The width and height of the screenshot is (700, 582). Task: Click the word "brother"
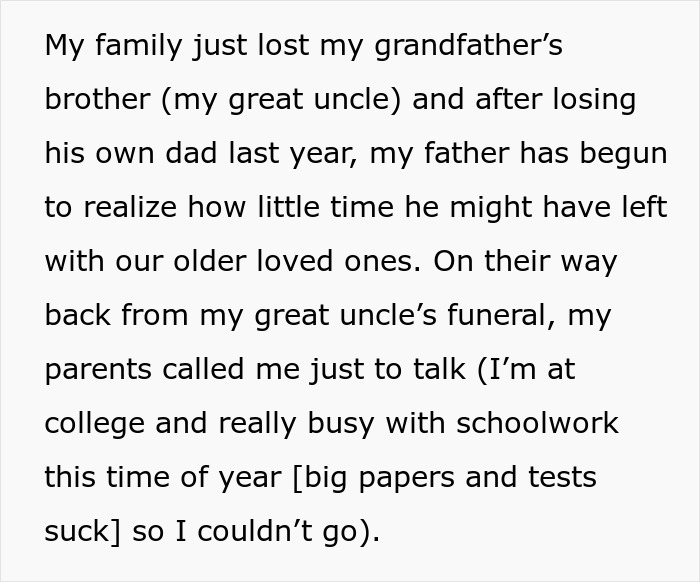point(93,101)
